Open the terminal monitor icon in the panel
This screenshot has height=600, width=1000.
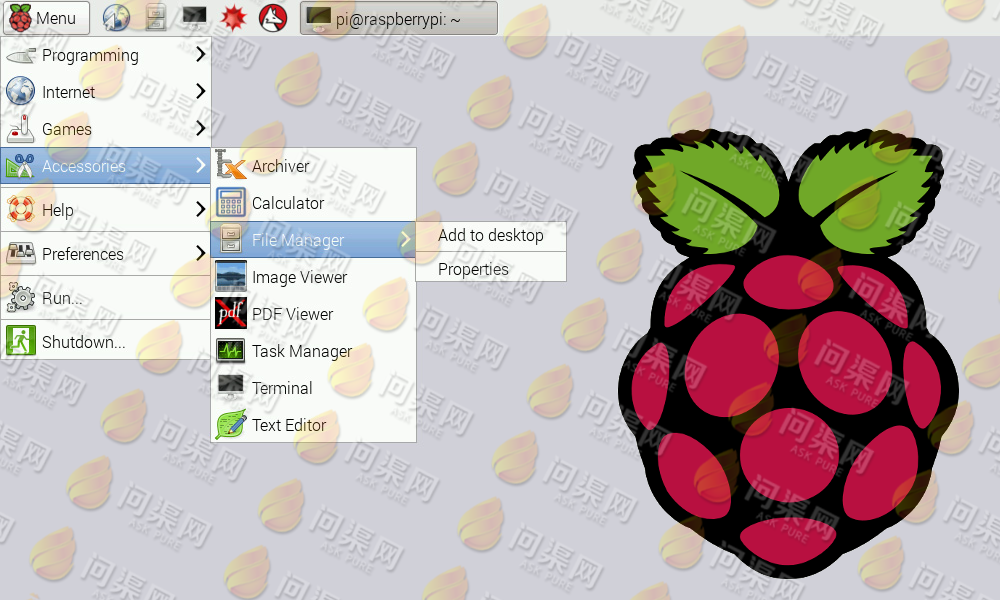195,17
